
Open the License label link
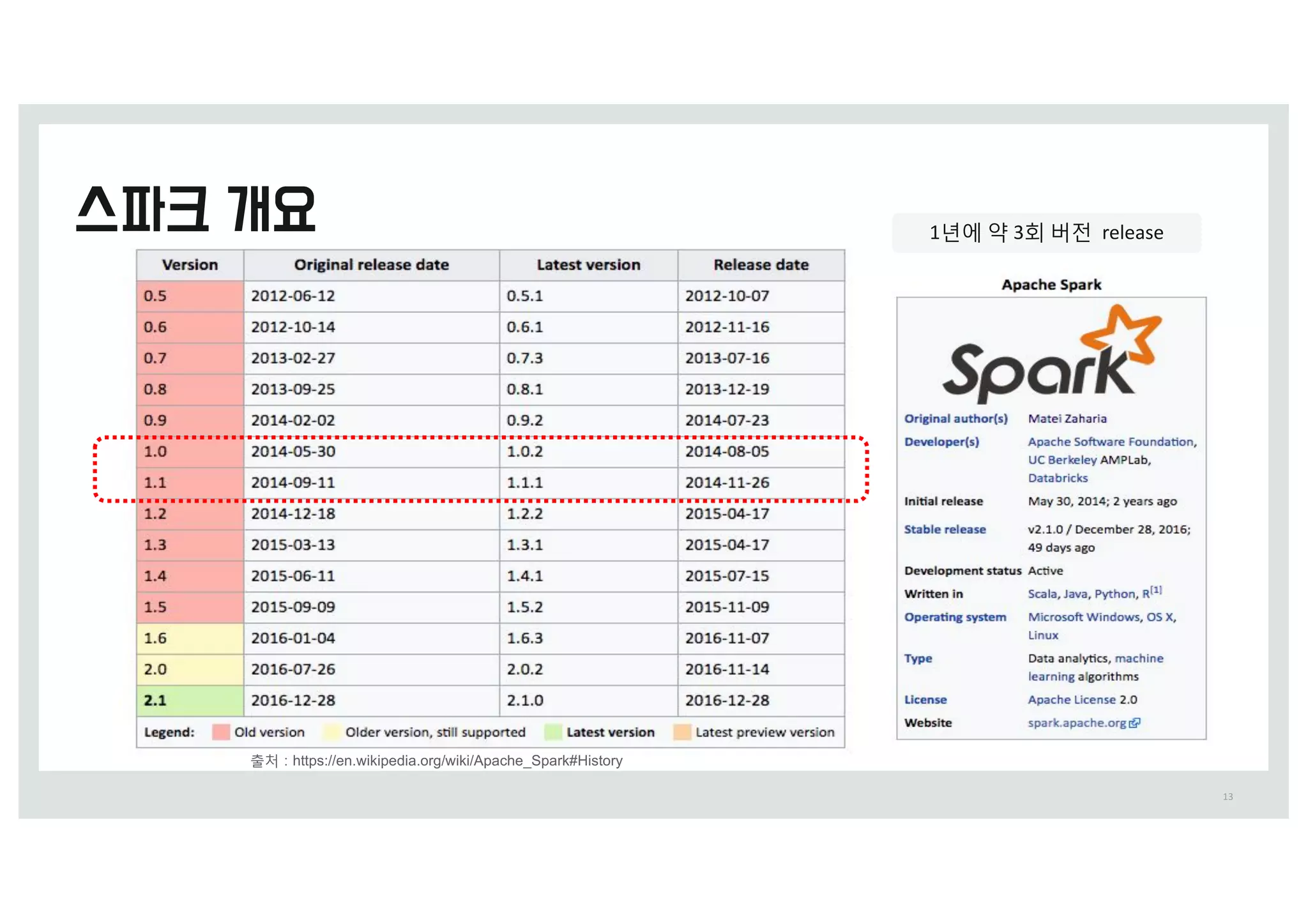pyautogui.click(x=925, y=700)
